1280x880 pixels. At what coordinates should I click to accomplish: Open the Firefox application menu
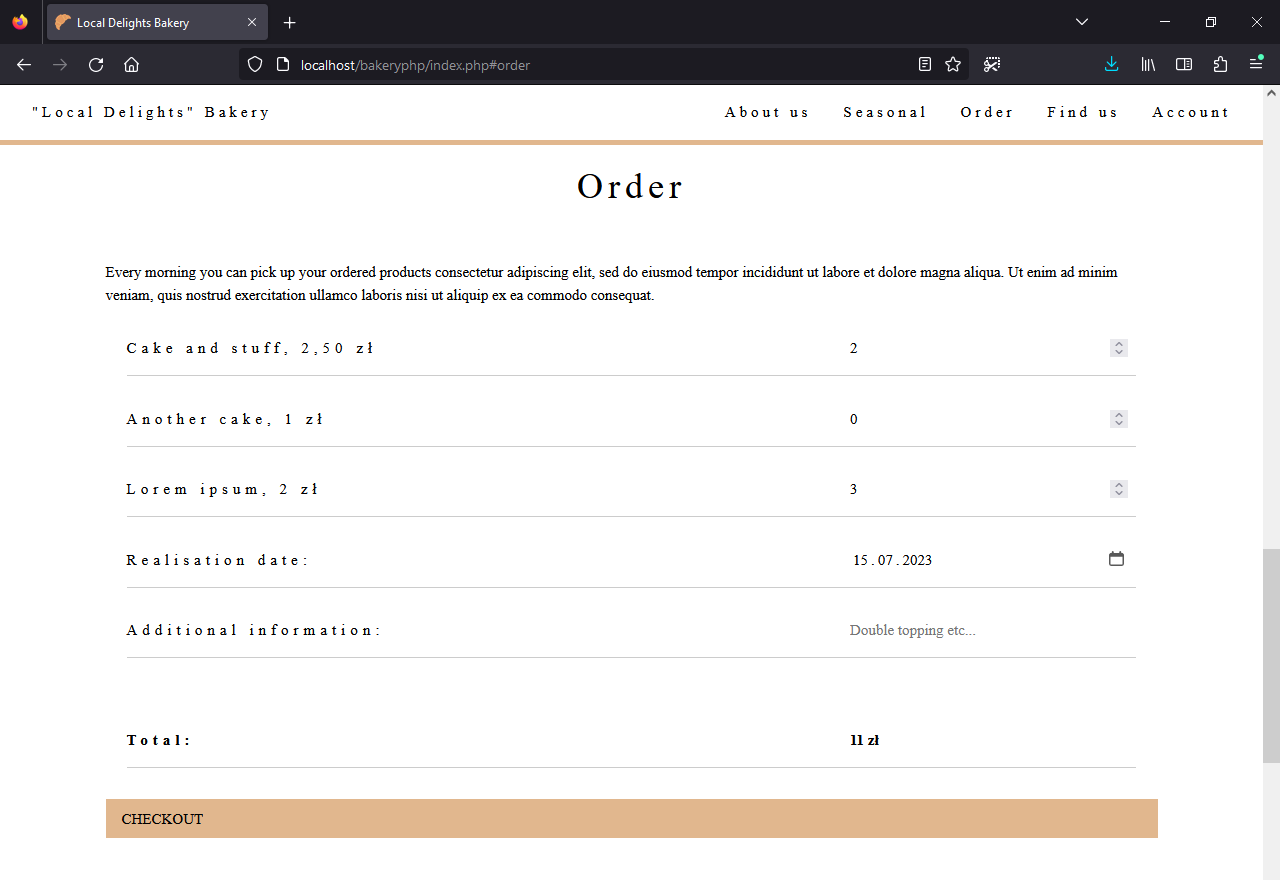coord(1256,65)
